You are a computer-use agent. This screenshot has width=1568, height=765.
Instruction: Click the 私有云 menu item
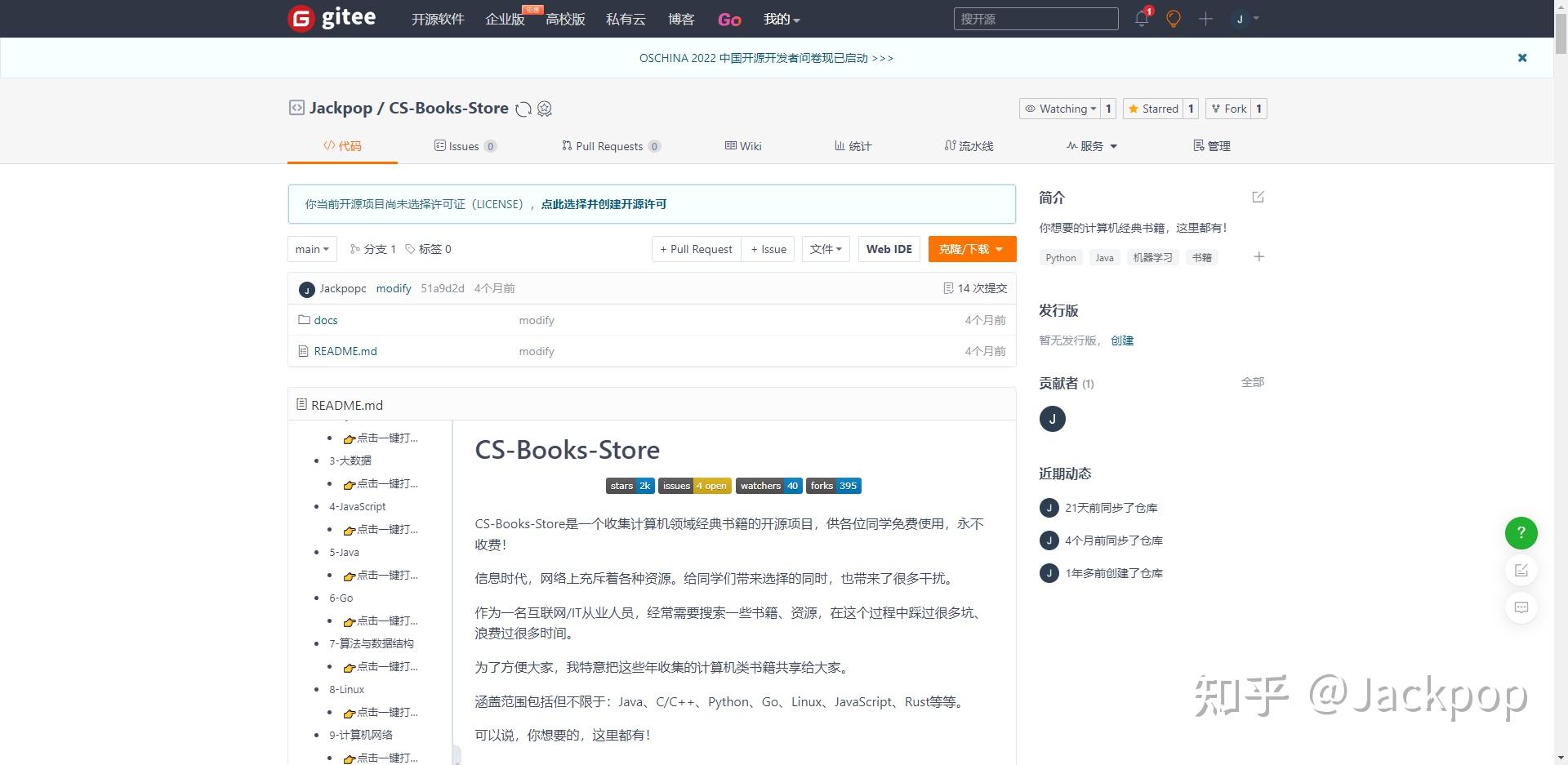pyautogui.click(x=626, y=19)
